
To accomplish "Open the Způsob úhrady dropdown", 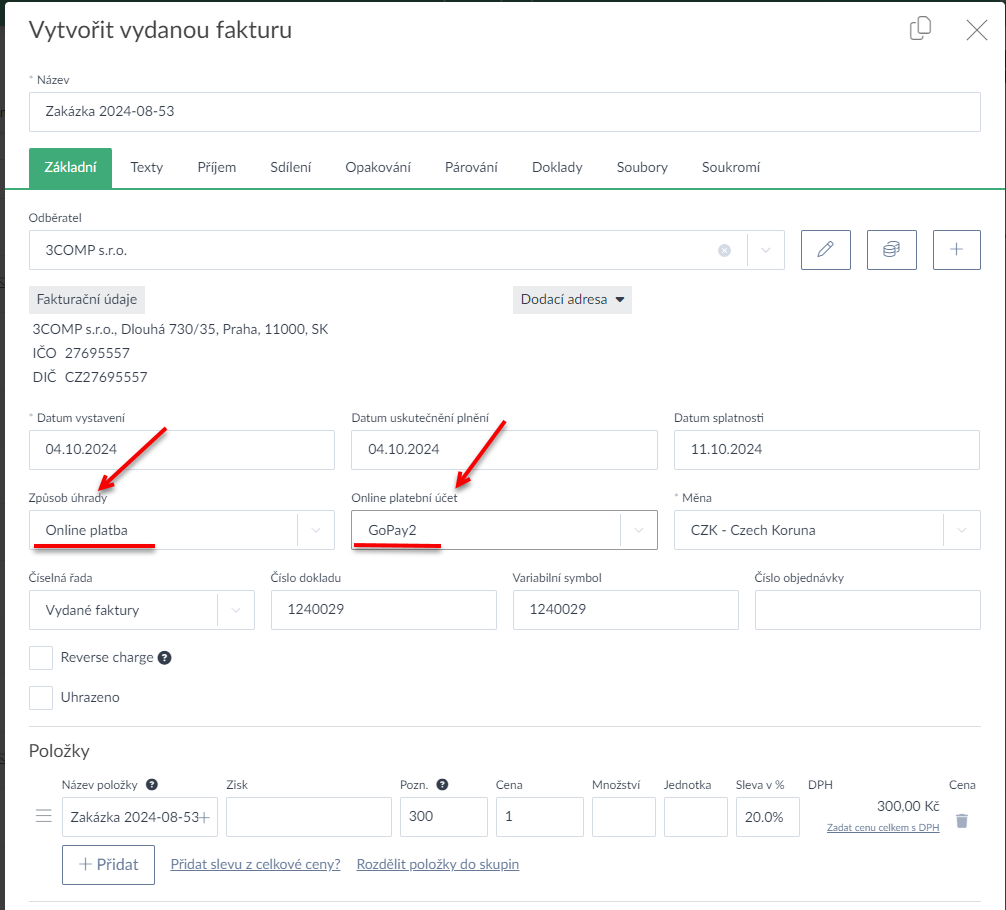I will pyautogui.click(x=316, y=530).
